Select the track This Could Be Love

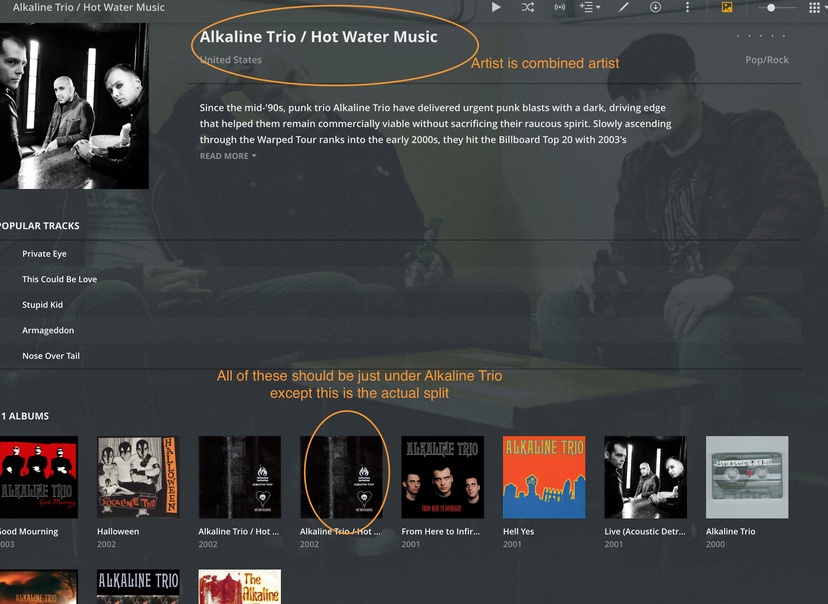[60, 279]
